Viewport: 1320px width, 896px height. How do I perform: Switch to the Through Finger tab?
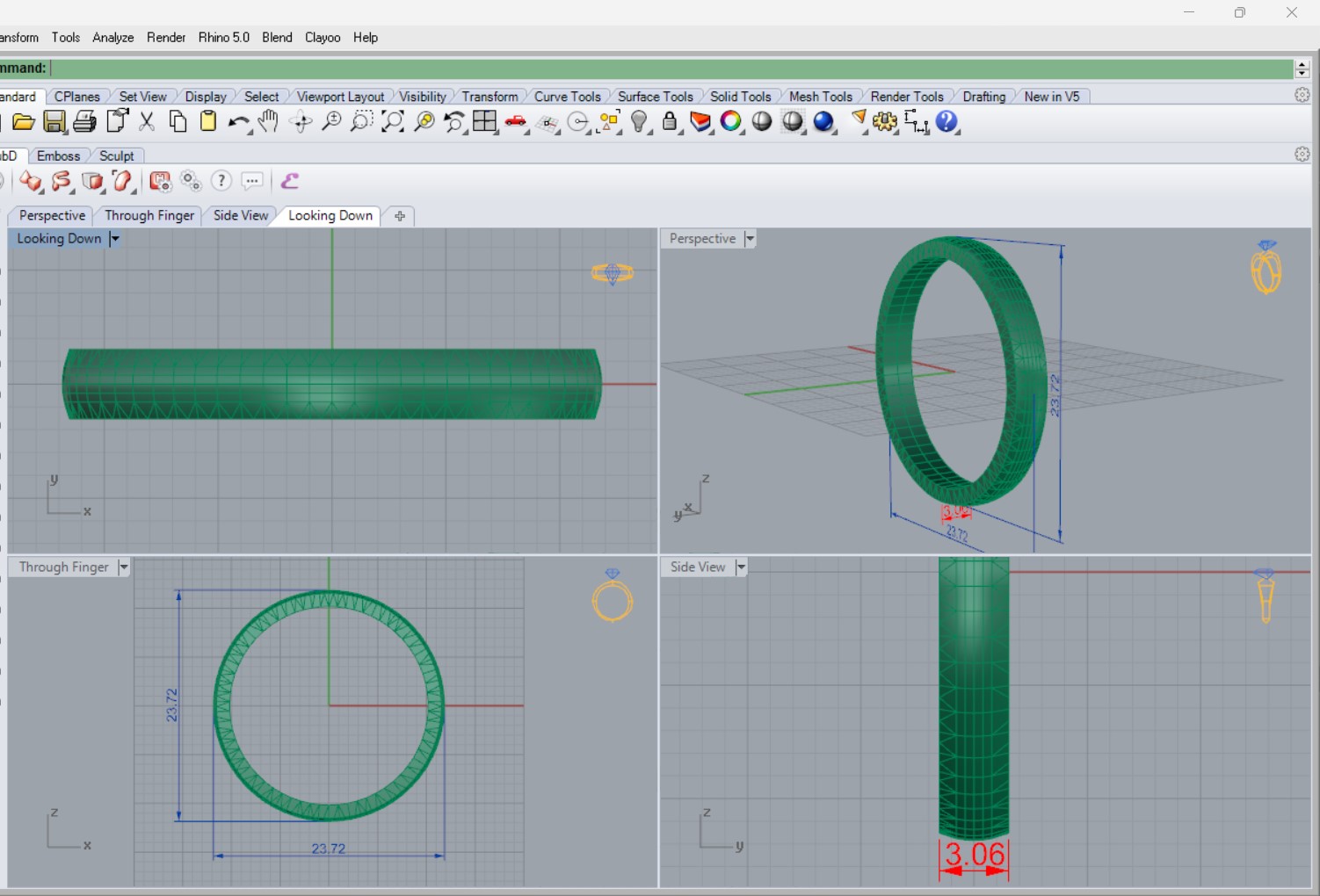[149, 216]
